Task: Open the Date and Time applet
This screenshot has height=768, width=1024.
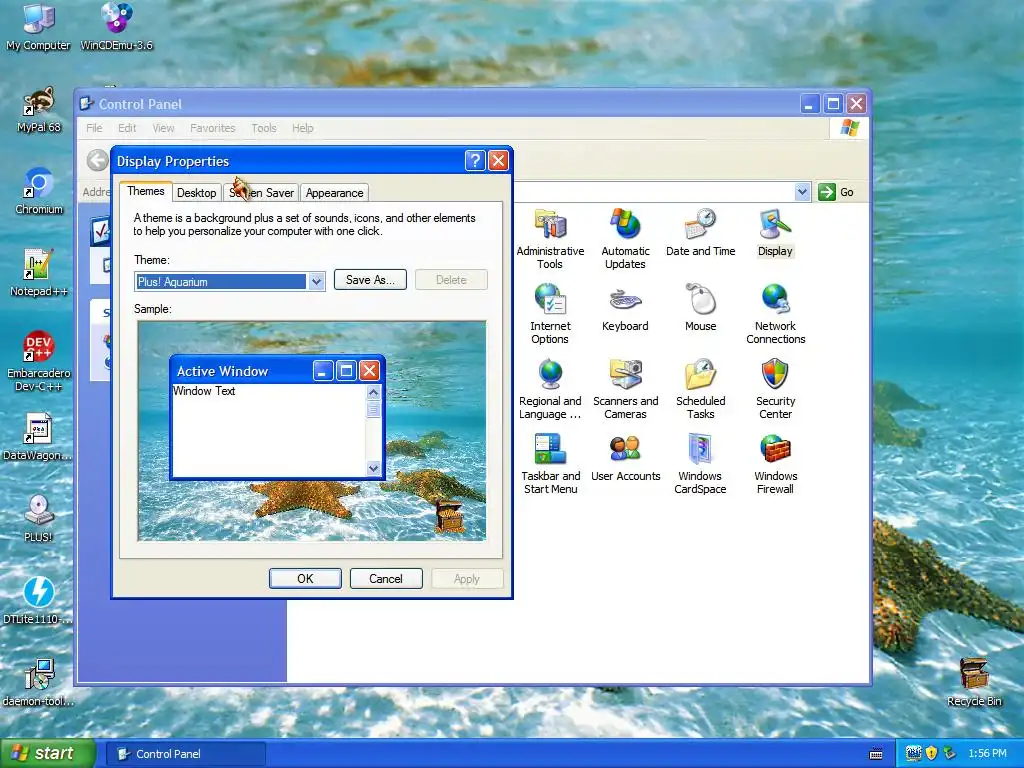Action: coord(700,232)
